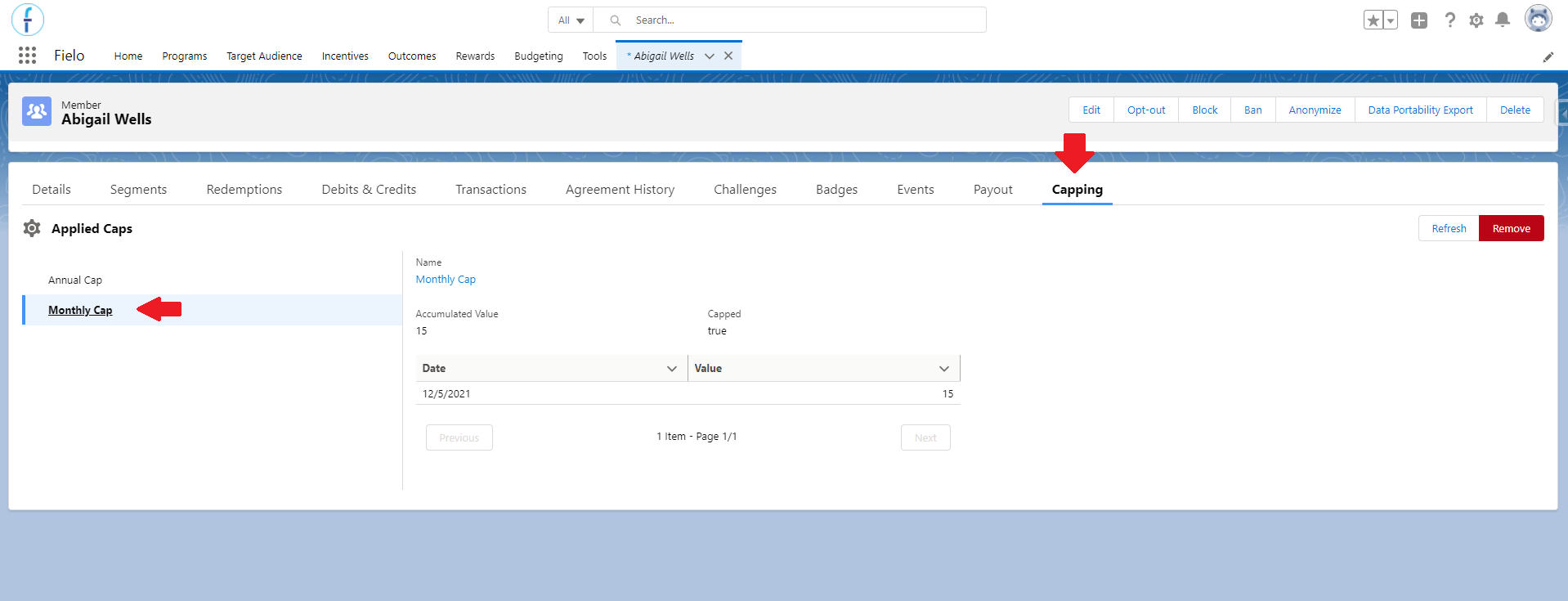Click the pencil edit navigation icon
Viewport: 1568px width, 601px height.
click(x=1548, y=56)
